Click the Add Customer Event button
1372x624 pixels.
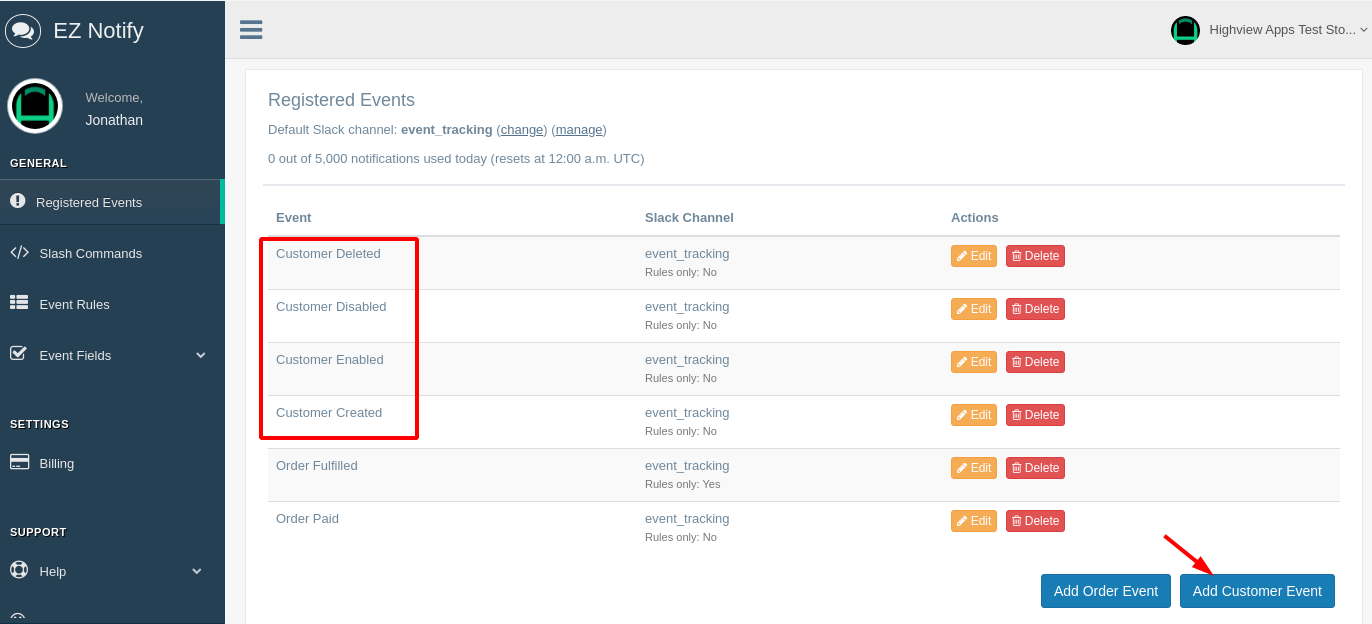coord(1257,591)
